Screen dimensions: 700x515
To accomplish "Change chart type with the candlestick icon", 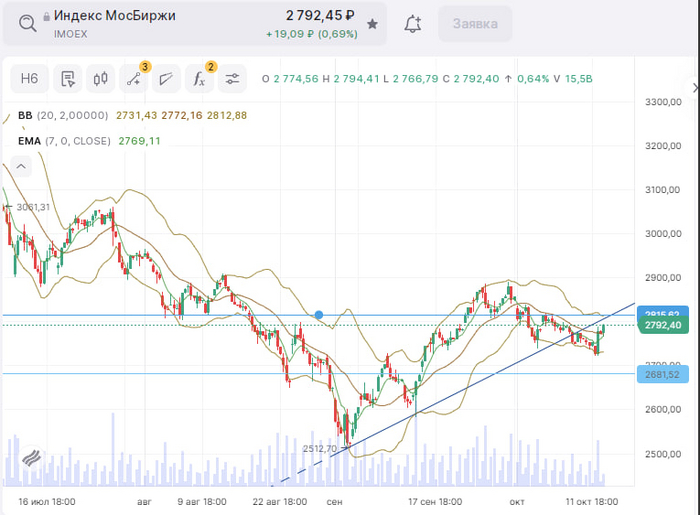I will click(100, 79).
